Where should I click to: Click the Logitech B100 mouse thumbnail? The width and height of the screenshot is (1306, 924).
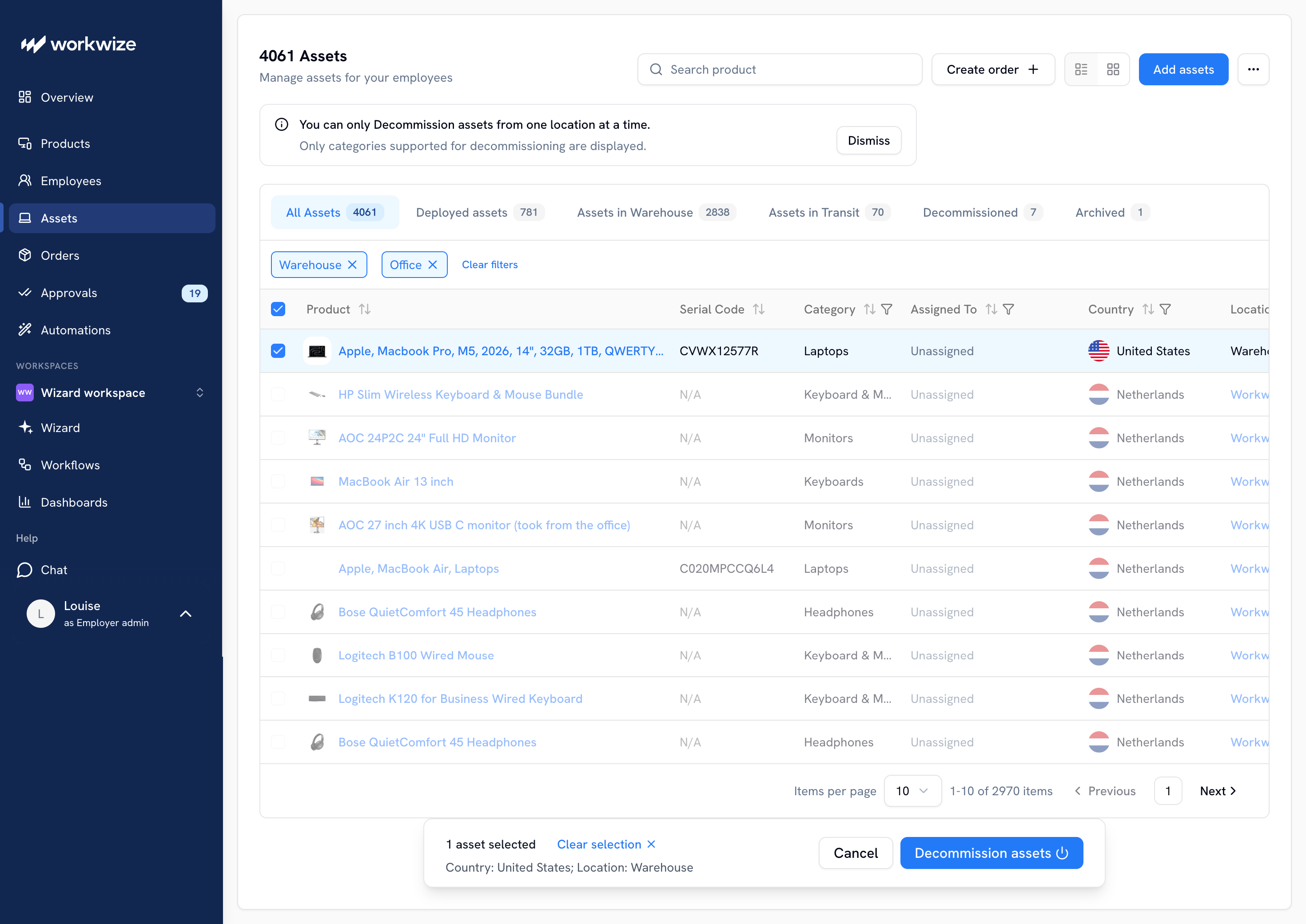[317, 655]
